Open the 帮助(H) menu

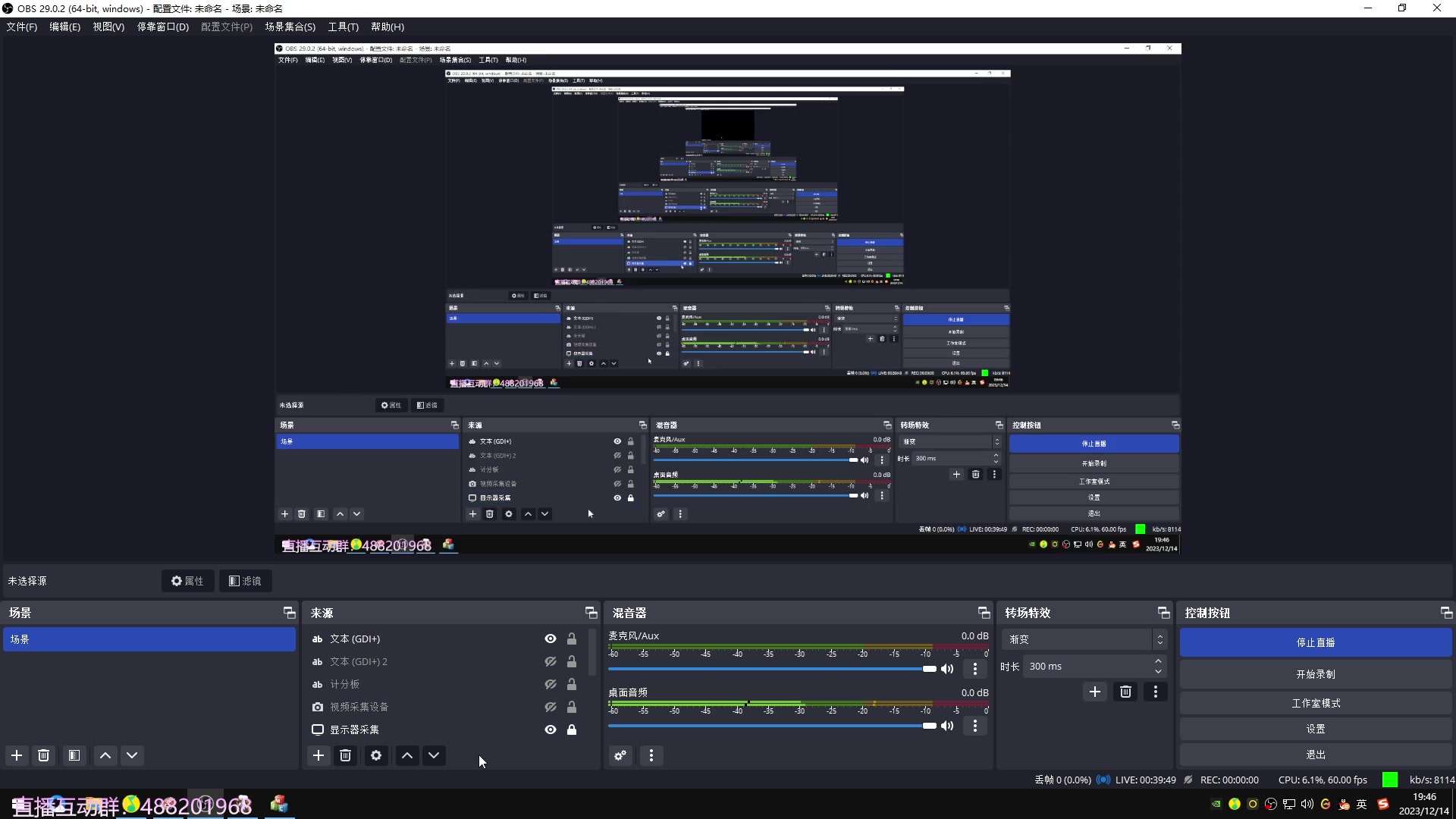click(x=388, y=27)
